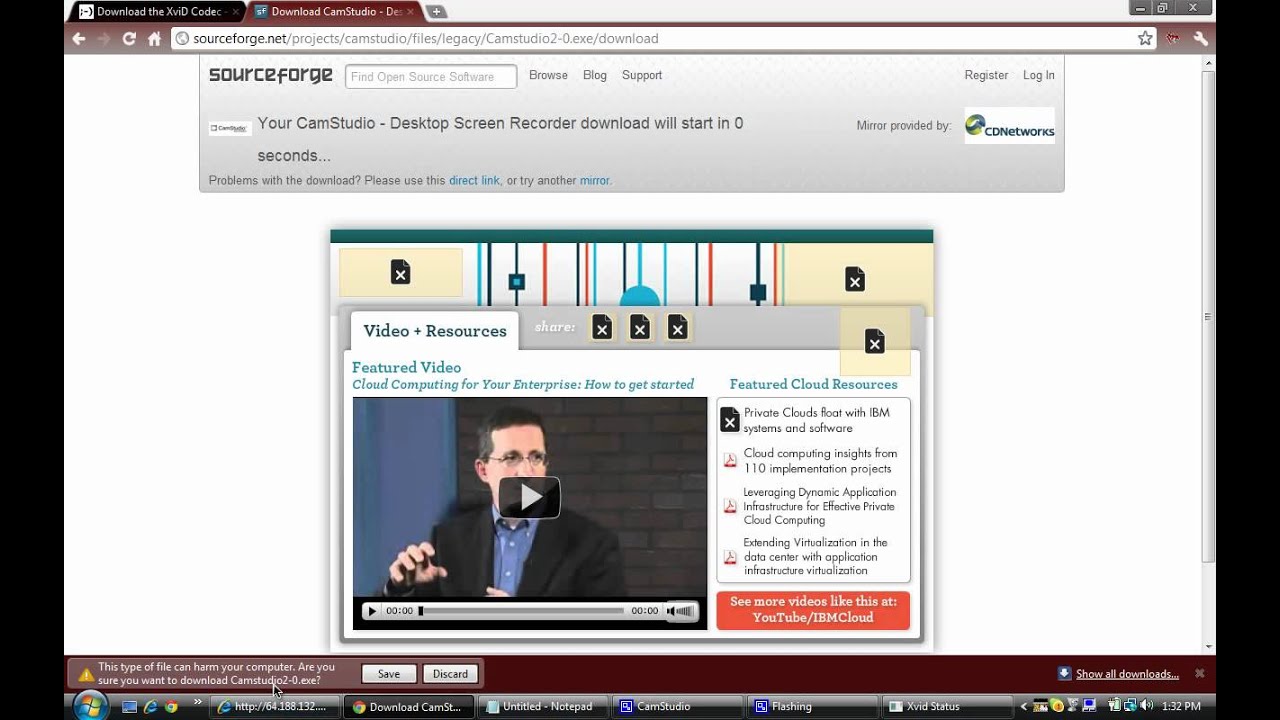Bookmark this page with the star
This screenshot has width=1280, height=720.
(1145, 39)
